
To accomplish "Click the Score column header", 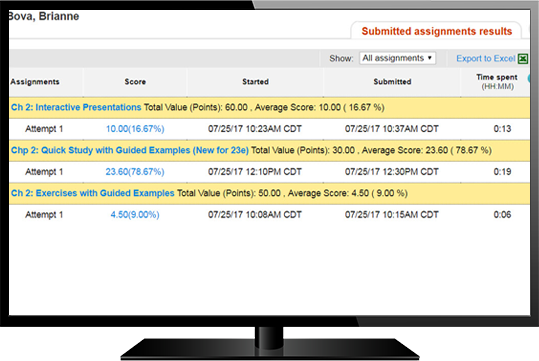I will point(135,82).
